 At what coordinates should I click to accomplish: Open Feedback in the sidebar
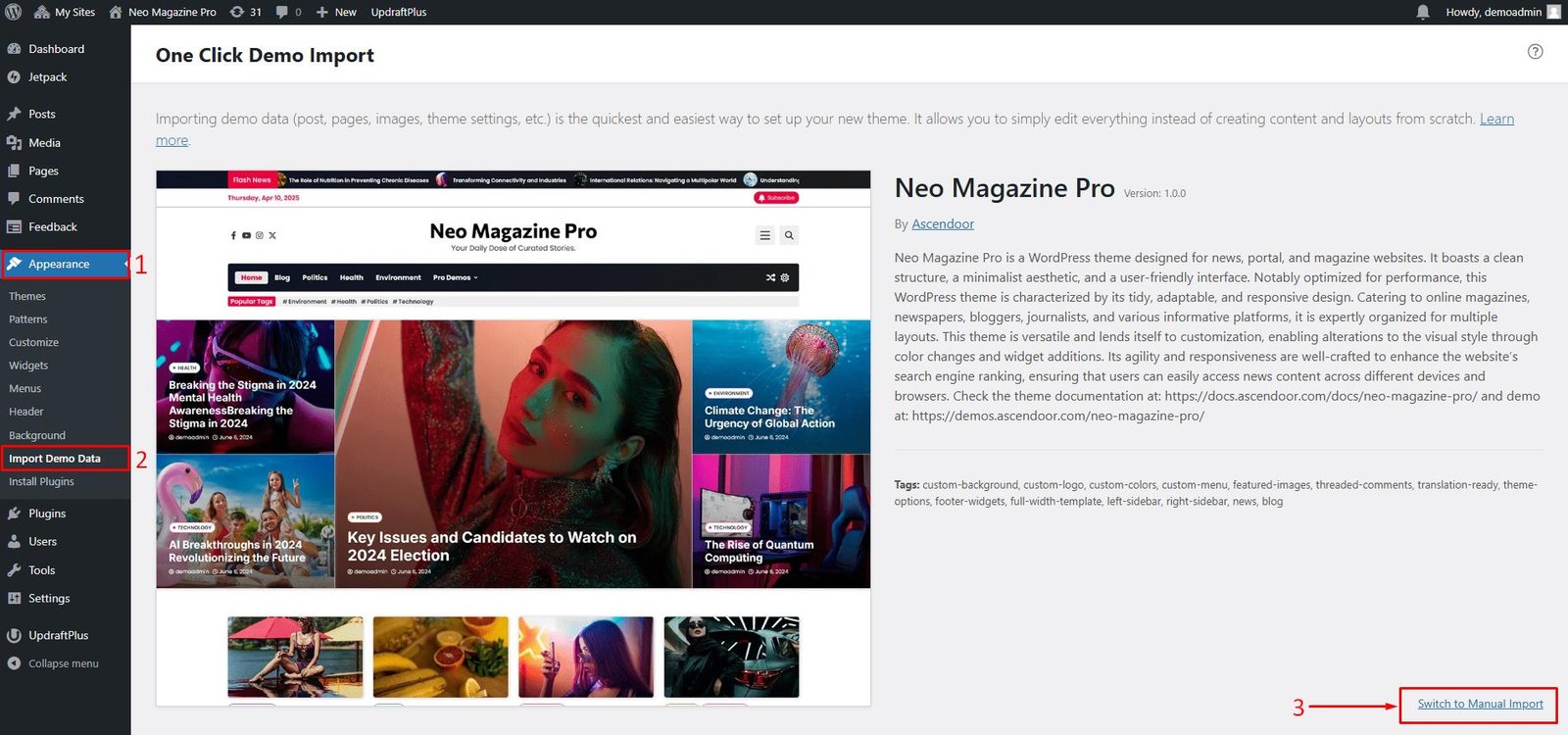coord(52,226)
